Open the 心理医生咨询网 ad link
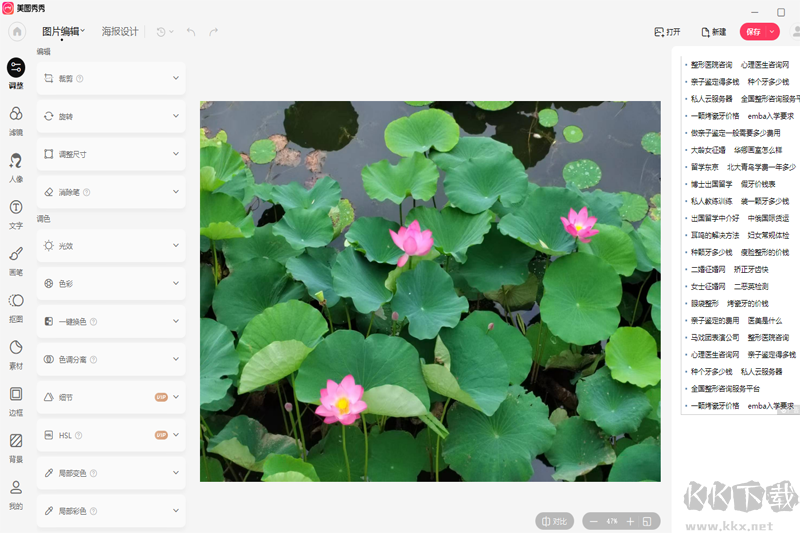This screenshot has width=800, height=533. coord(765,65)
